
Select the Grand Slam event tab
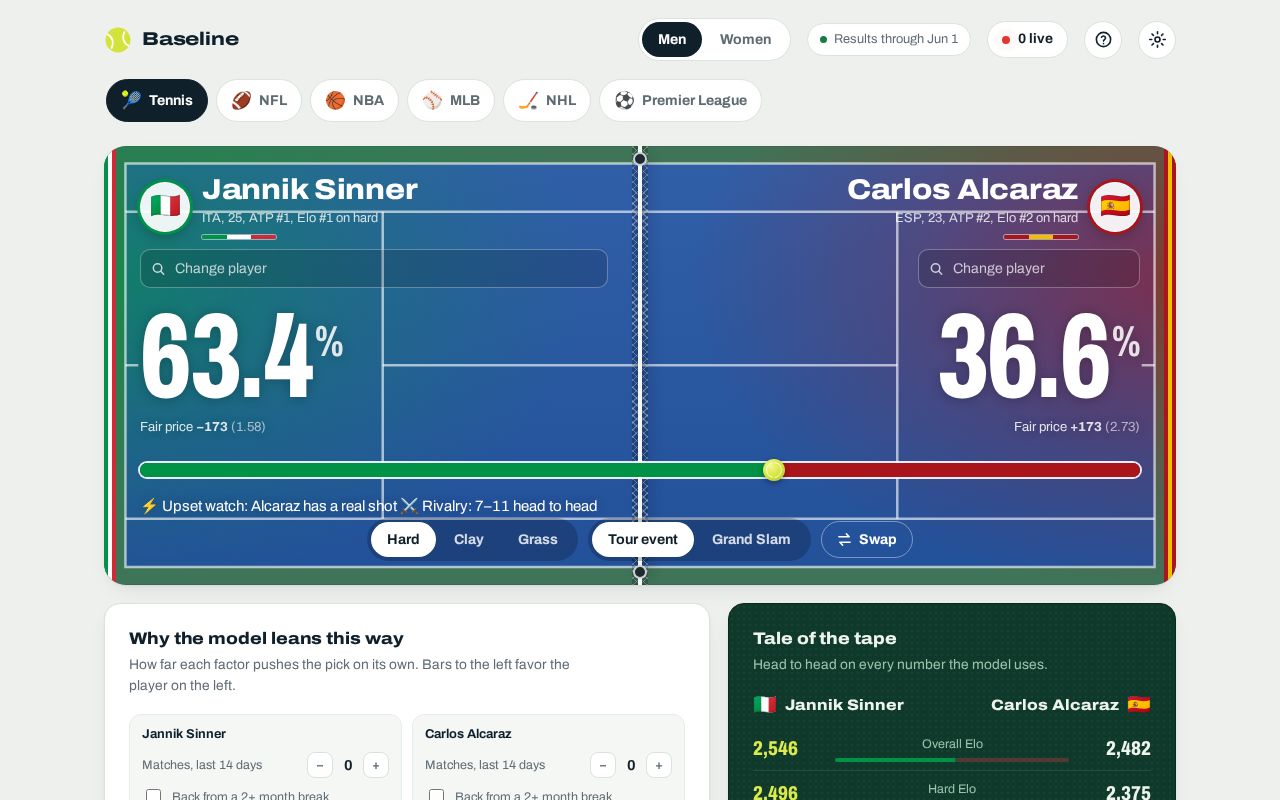(751, 540)
